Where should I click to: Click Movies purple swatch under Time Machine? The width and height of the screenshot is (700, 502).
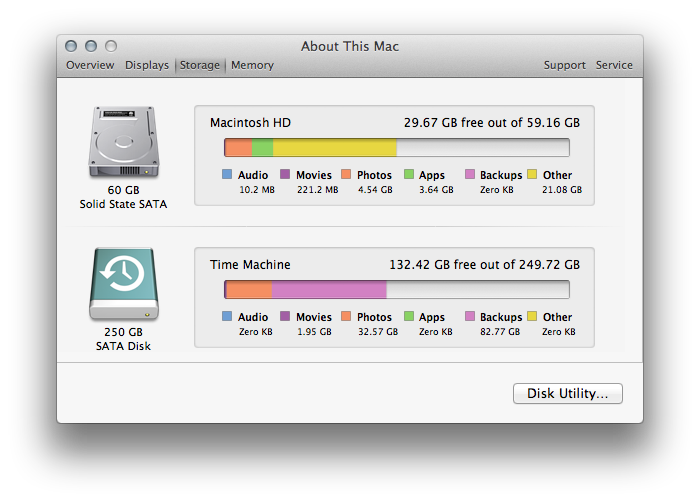[285, 316]
